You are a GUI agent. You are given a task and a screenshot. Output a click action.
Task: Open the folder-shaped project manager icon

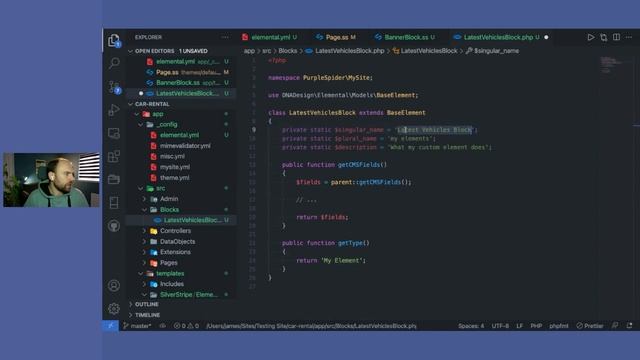[x=114, y=179]
